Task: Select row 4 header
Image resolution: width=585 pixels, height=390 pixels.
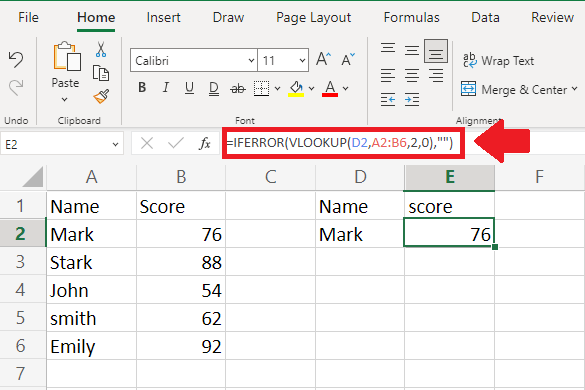Action: 23,290
